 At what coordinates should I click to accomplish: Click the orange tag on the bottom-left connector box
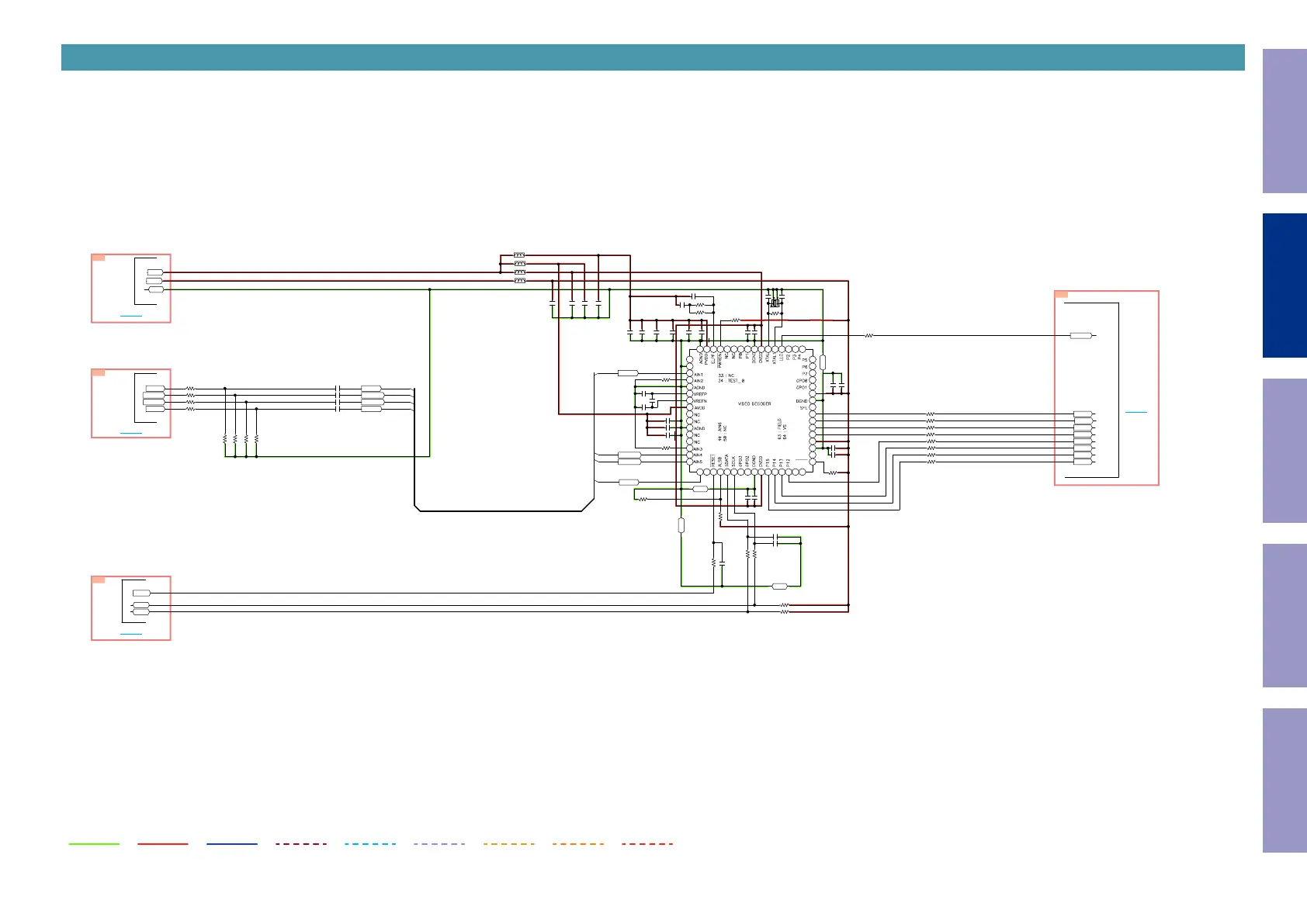tap(99, 580)
